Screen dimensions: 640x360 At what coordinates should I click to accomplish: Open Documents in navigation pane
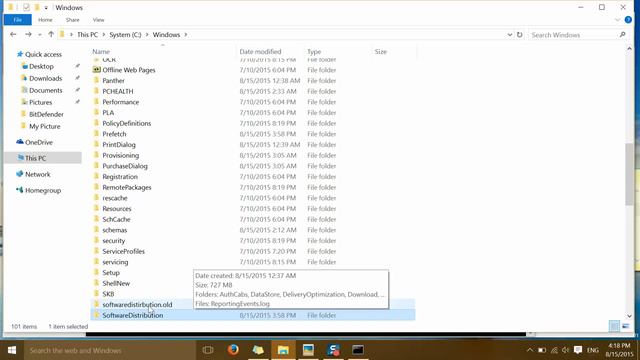coord(45,90)
